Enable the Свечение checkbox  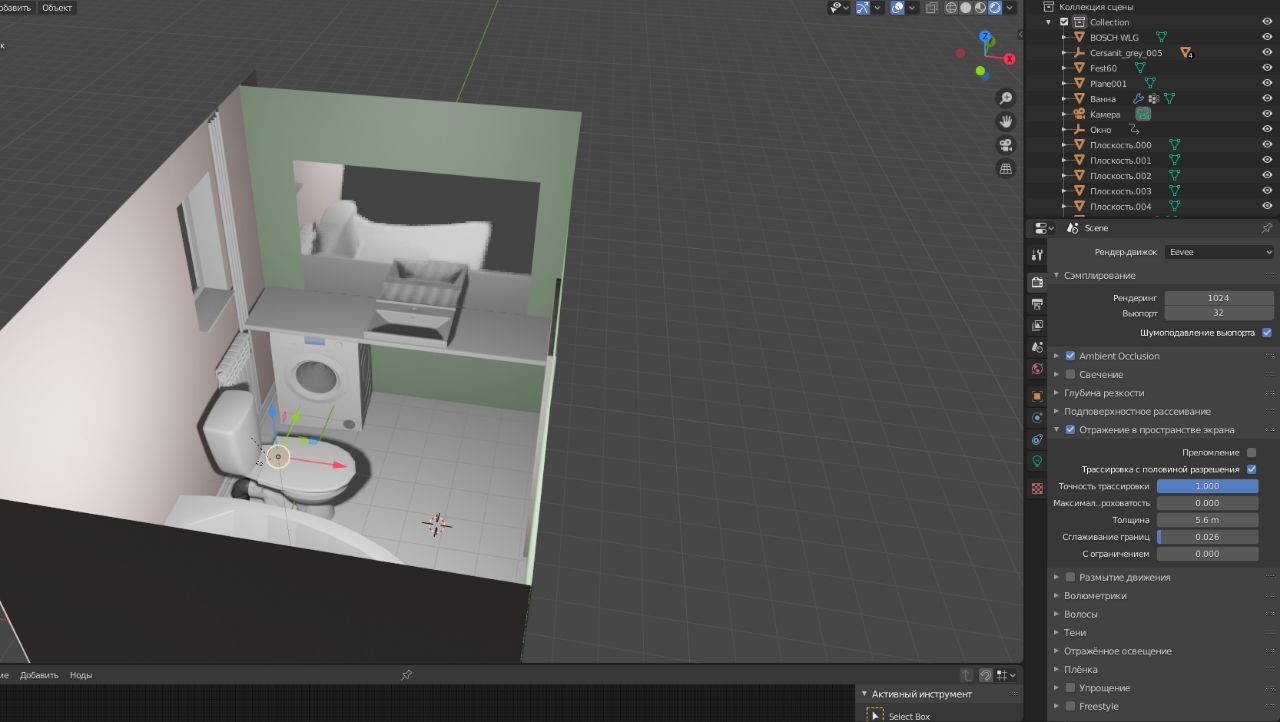tap(1070, 374)
